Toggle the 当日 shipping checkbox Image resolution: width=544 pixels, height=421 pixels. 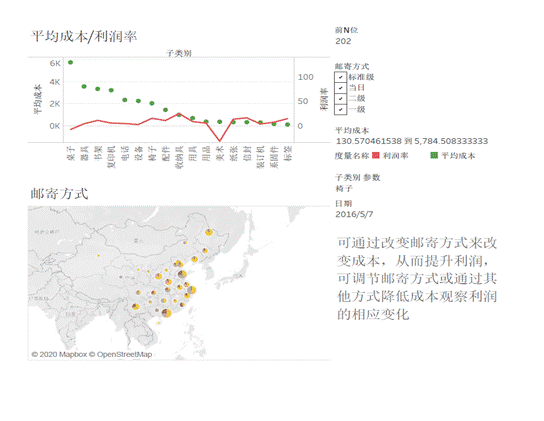pos(340,88)
